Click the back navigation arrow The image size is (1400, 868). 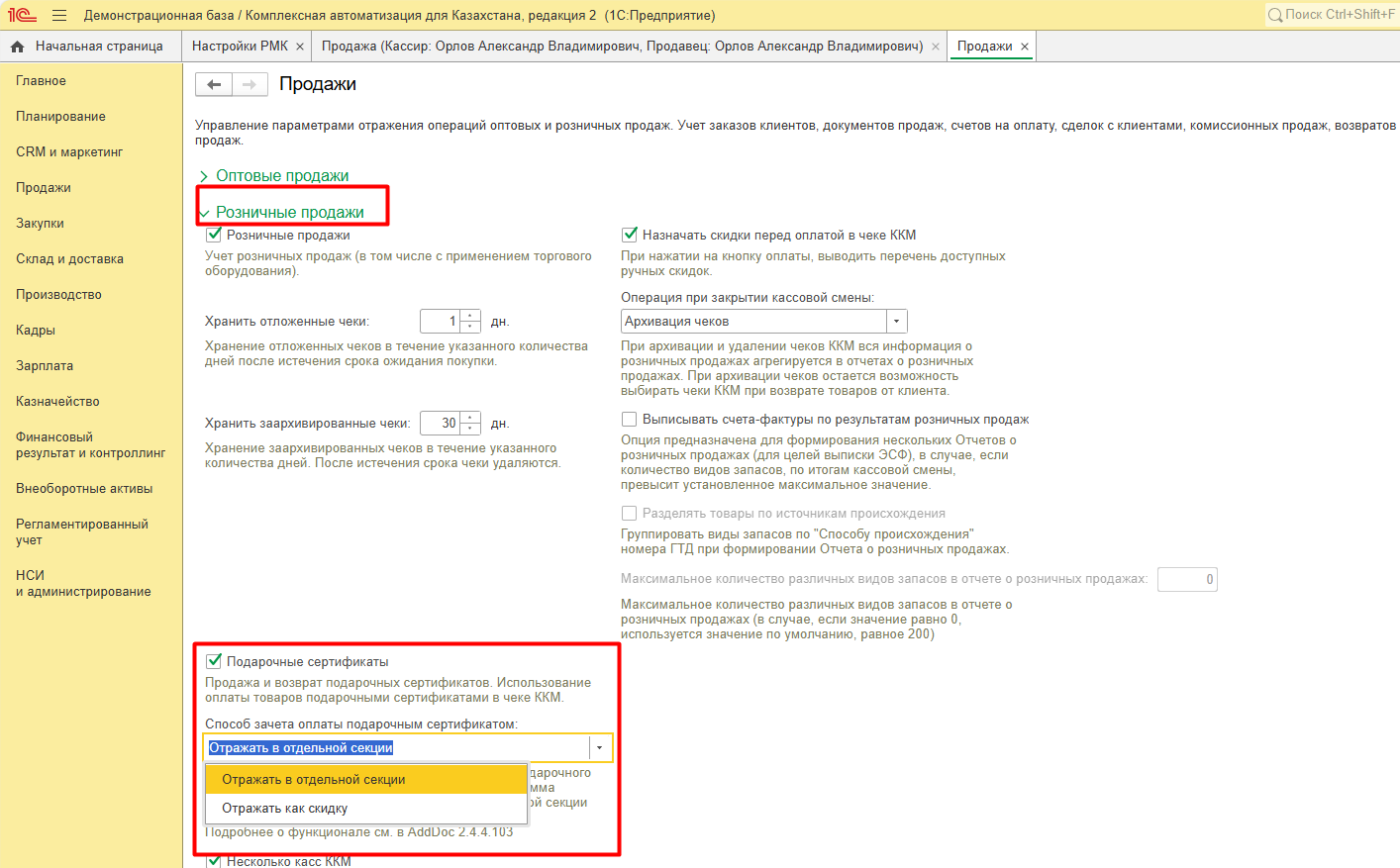point(214,85)
